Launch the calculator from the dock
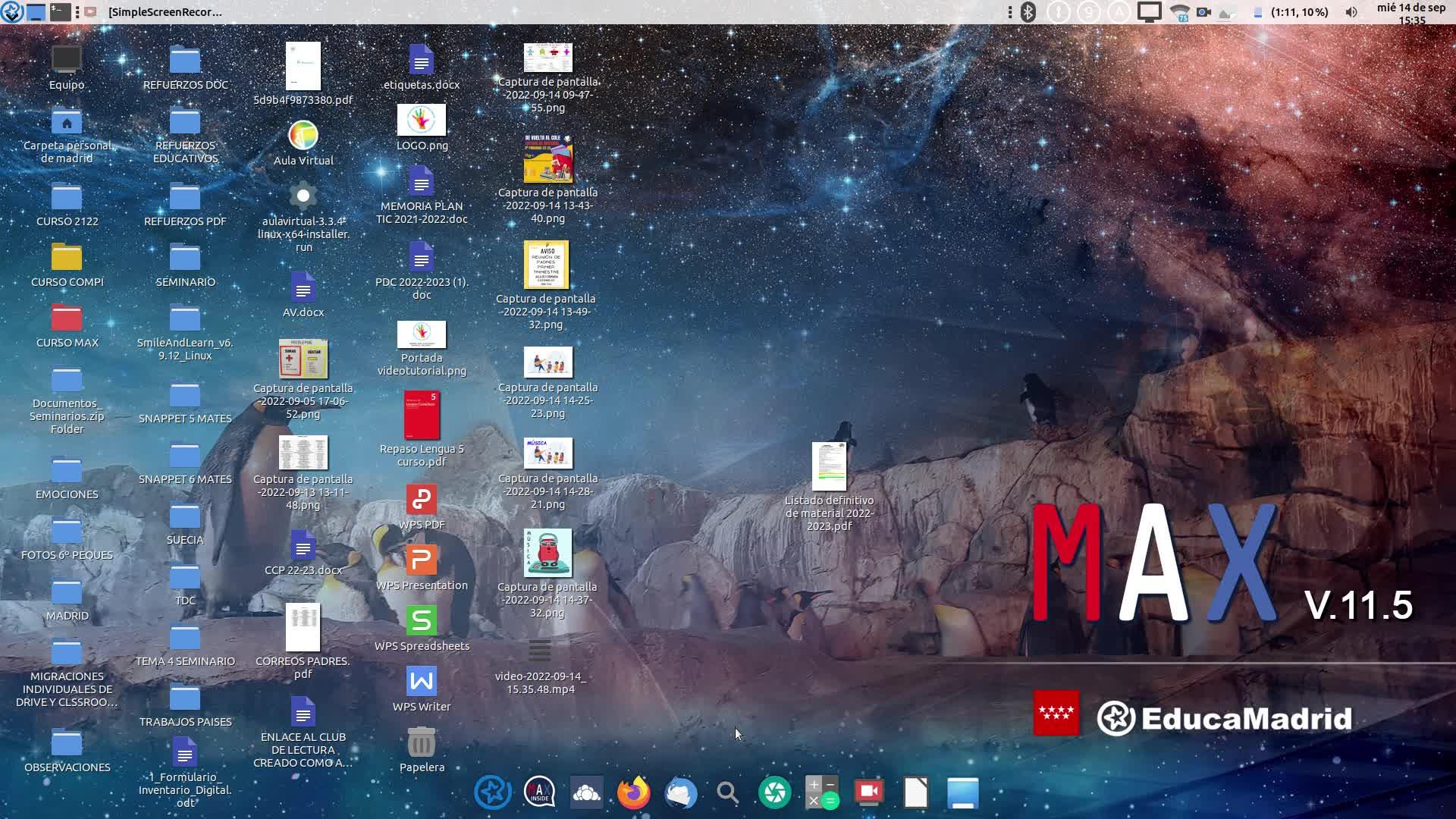Image resolution: width=1456 pixels, height=819 pixels. click(821, 793)
